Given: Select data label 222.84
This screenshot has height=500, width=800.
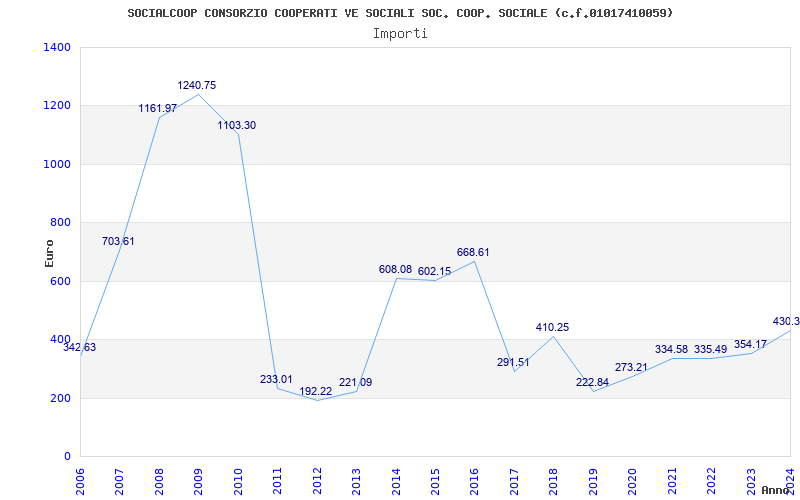Looking at the screenshot, I should [x=592, y=382].
